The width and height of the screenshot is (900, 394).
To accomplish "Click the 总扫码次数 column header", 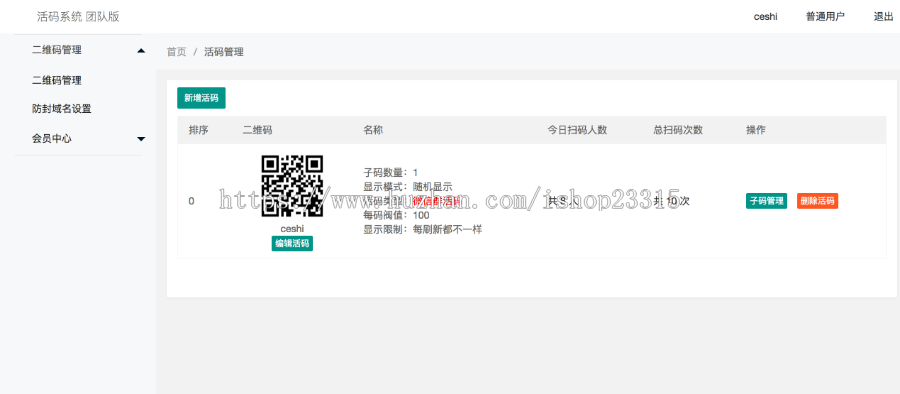I will coord(678,130).
